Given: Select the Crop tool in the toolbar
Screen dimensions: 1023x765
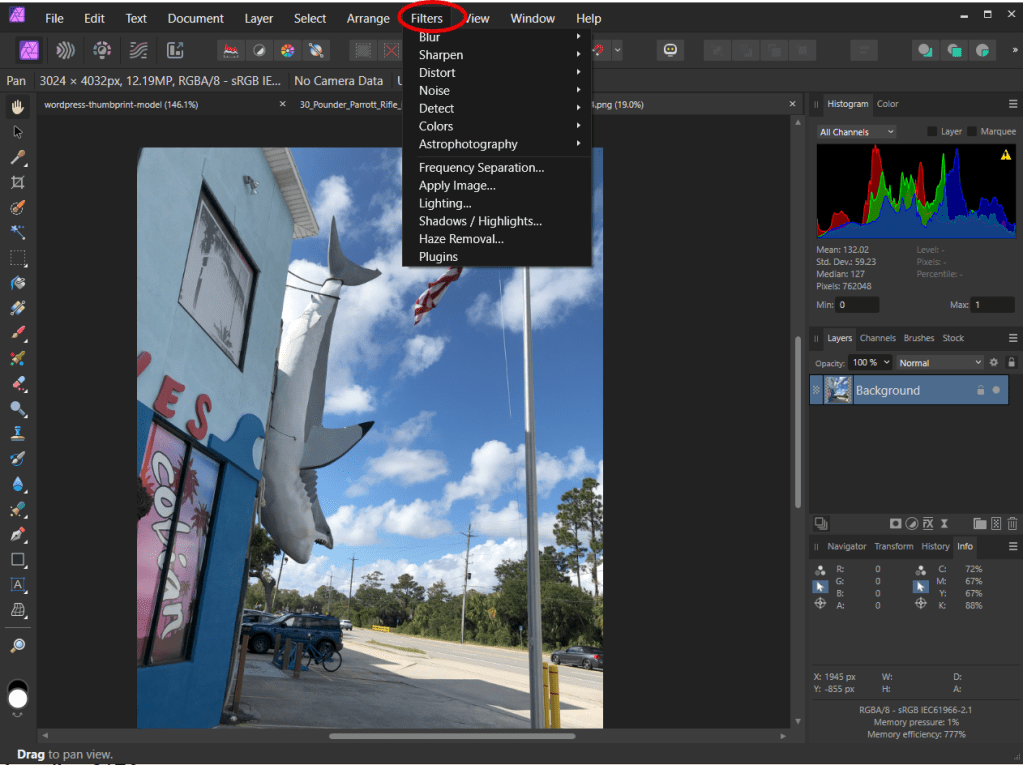Looking at the screenshot, I should [x=18, y=182].
